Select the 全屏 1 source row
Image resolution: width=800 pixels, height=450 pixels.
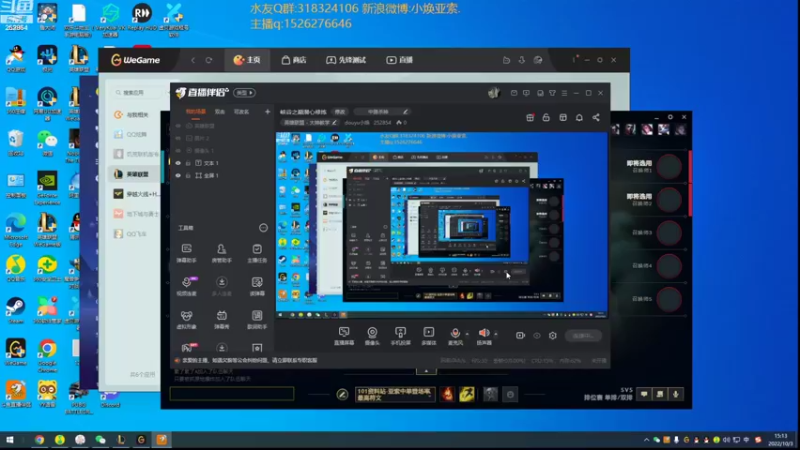(222, 176)
